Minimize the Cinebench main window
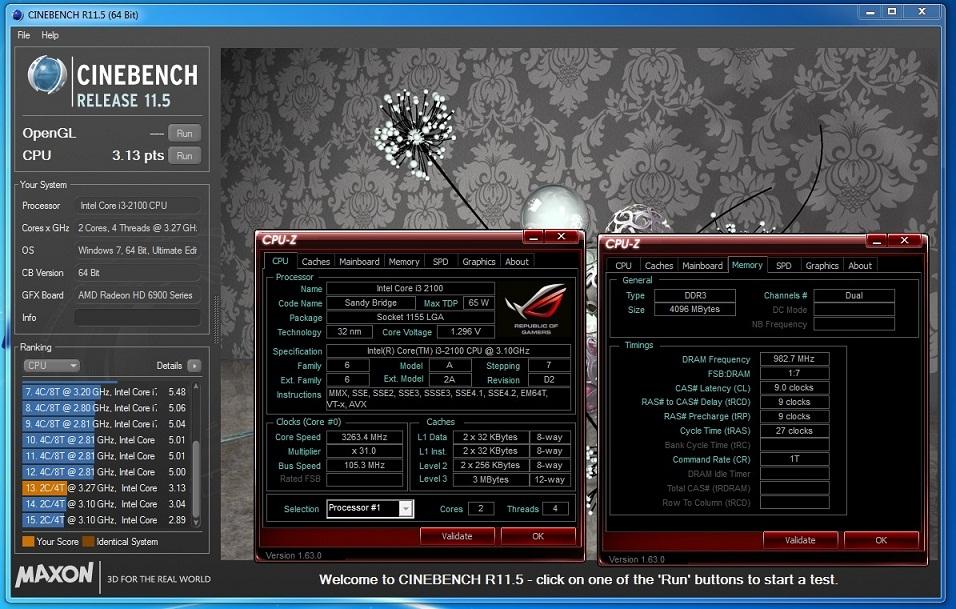This screenshot has height=609, width=956. coord(871,11)
